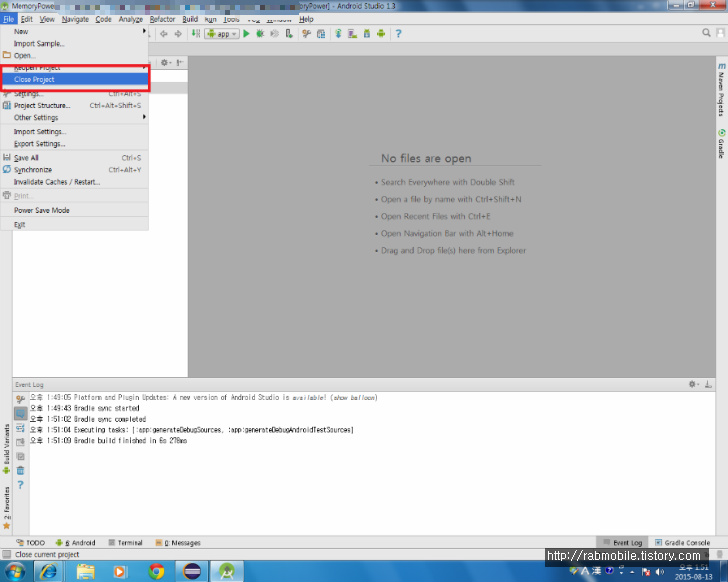The width and height of the screenshot is (728, 582).
Task: Hide the Event Log panel with pin icon
Action: click(x=708, y=384)
